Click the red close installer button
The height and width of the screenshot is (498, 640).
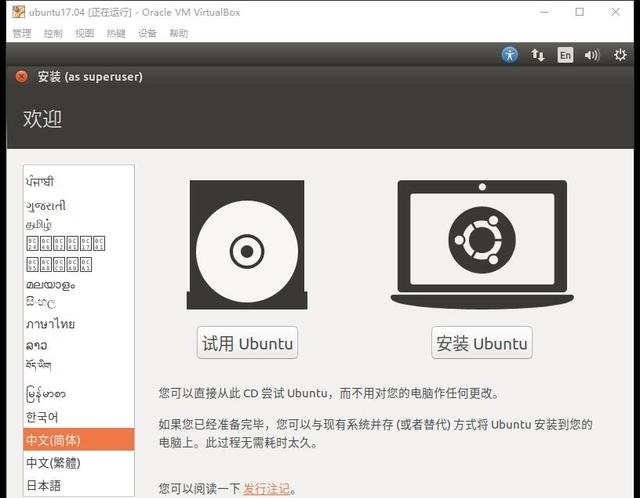pos(22,76)
